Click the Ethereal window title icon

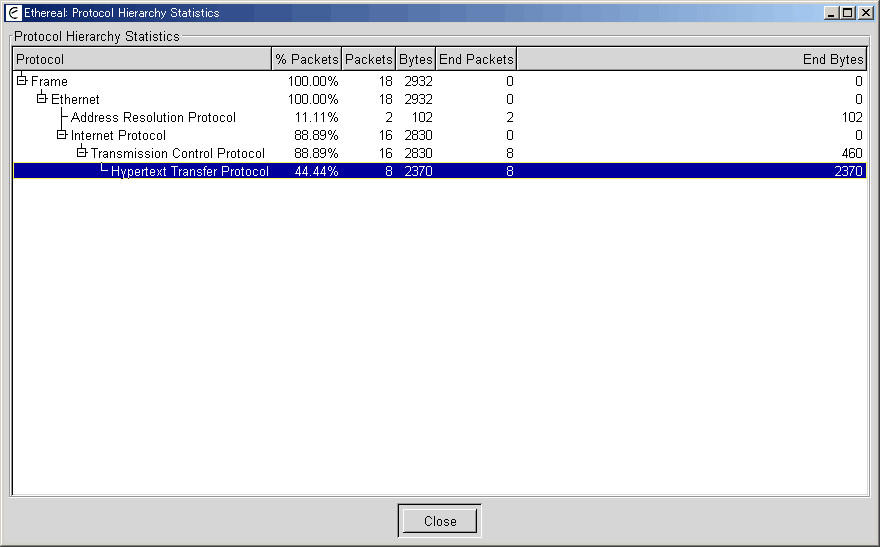(13, 12)
